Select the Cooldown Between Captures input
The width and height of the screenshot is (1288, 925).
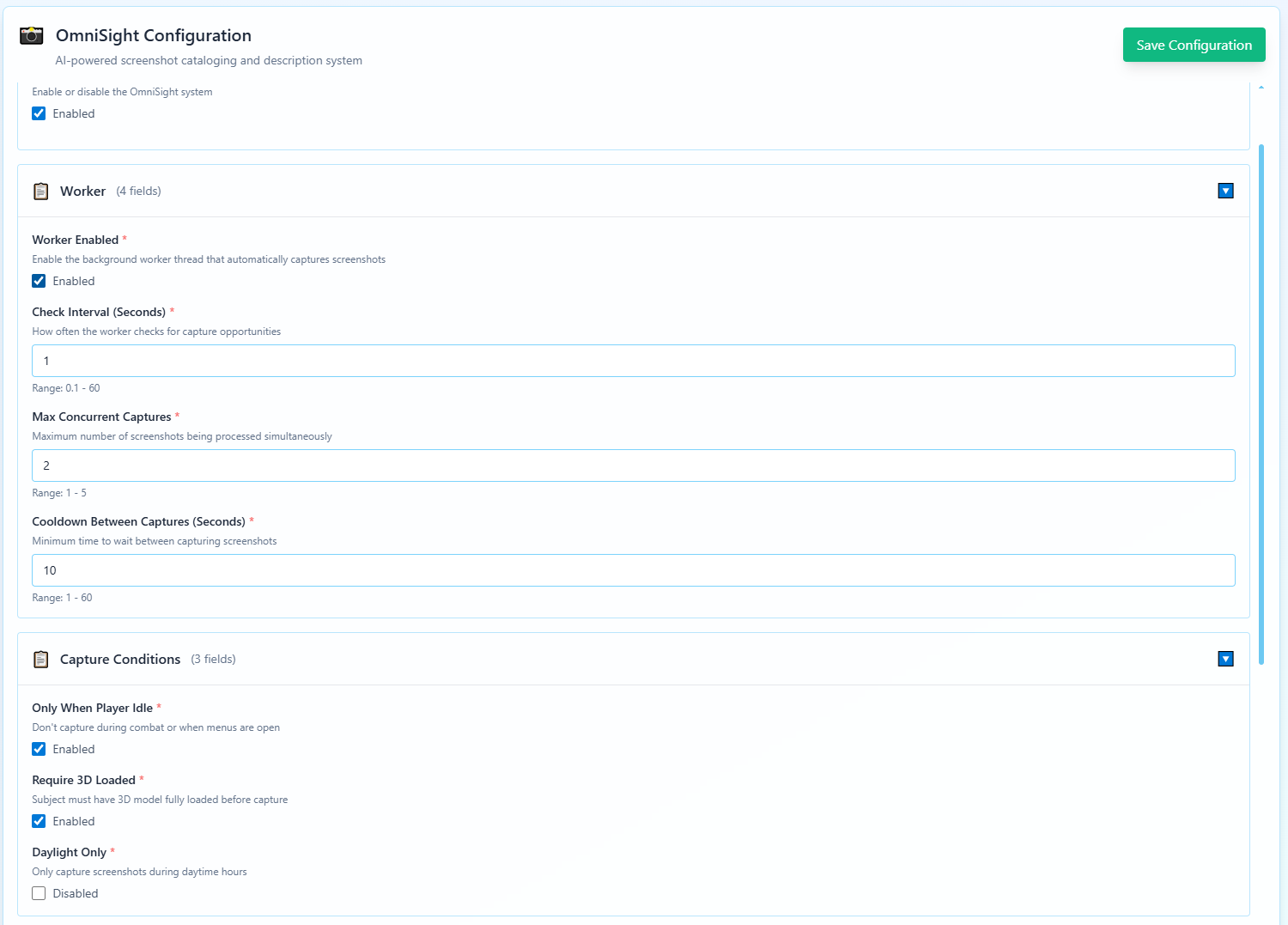click(633, 570)
